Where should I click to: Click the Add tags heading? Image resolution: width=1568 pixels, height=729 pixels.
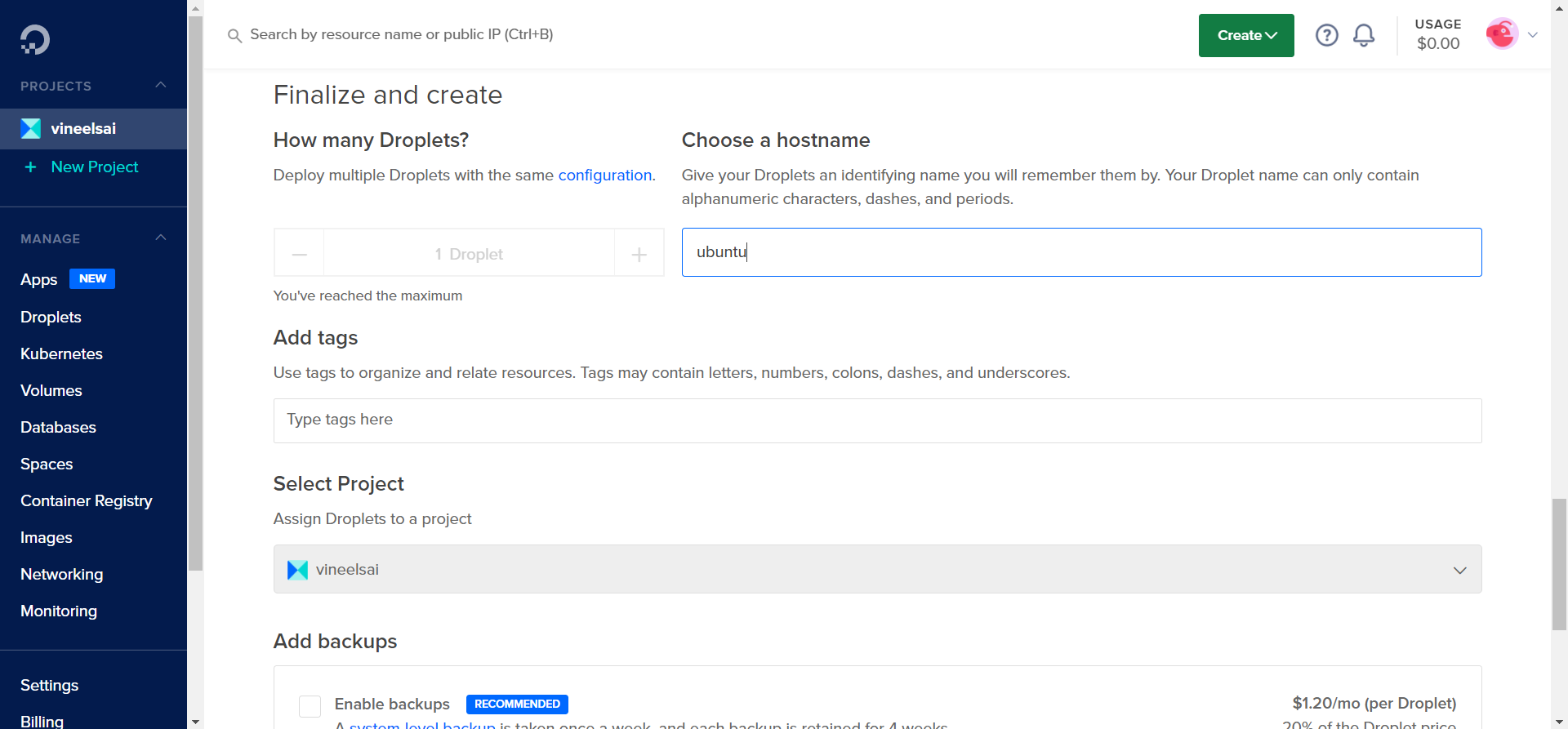click(315, 338)
